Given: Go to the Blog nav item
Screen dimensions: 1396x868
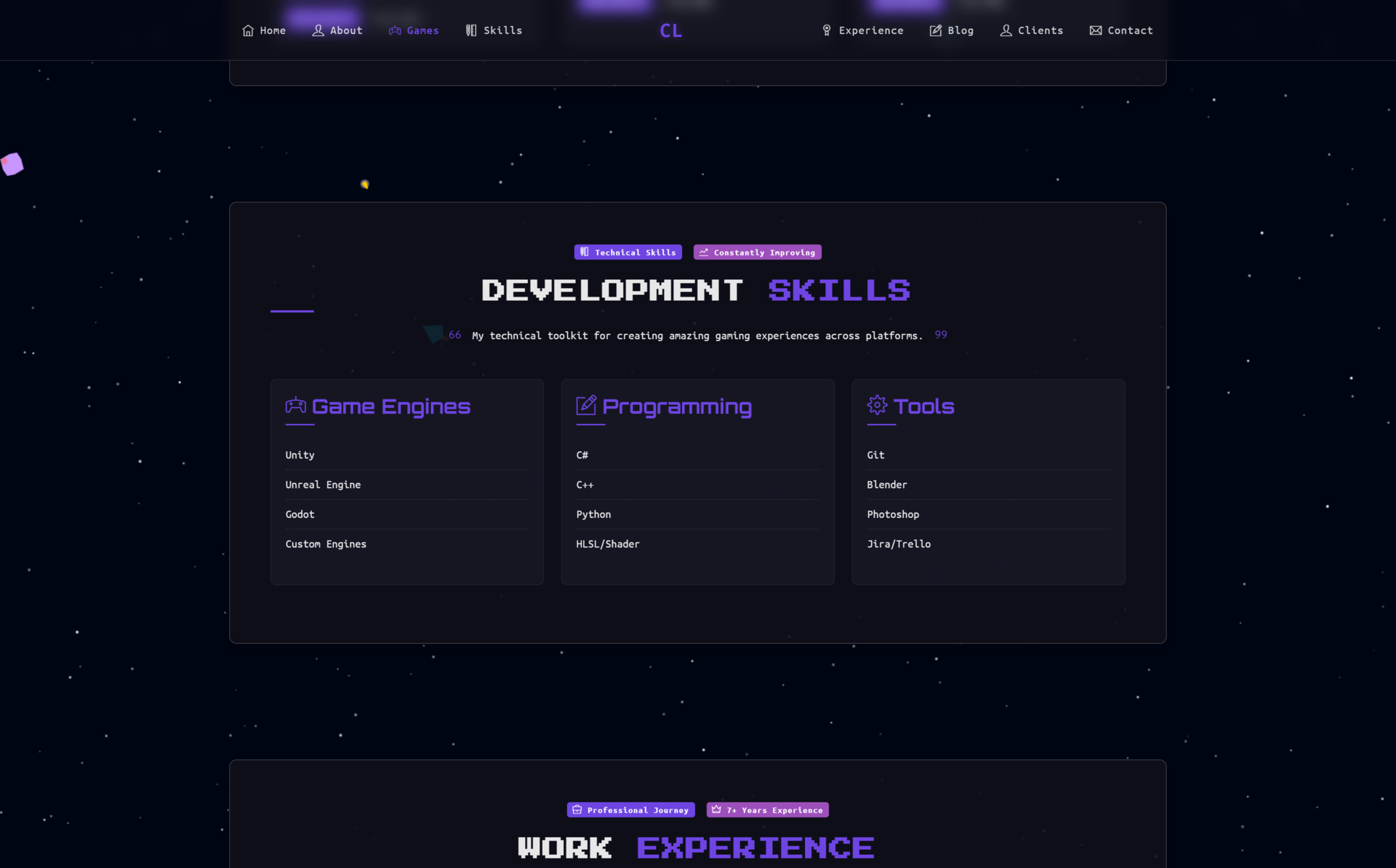Looking at the screenshot, I should (960, 30).
